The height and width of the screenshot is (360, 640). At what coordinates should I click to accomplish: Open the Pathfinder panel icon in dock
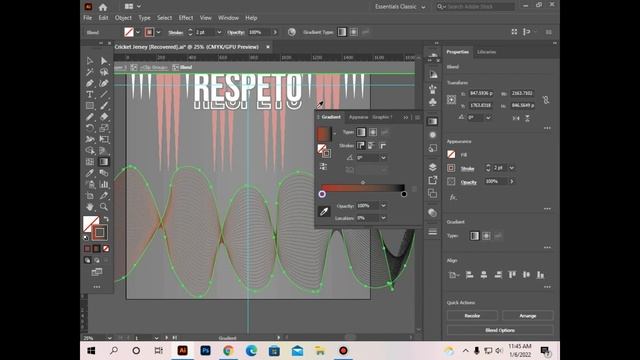point(433,193)
